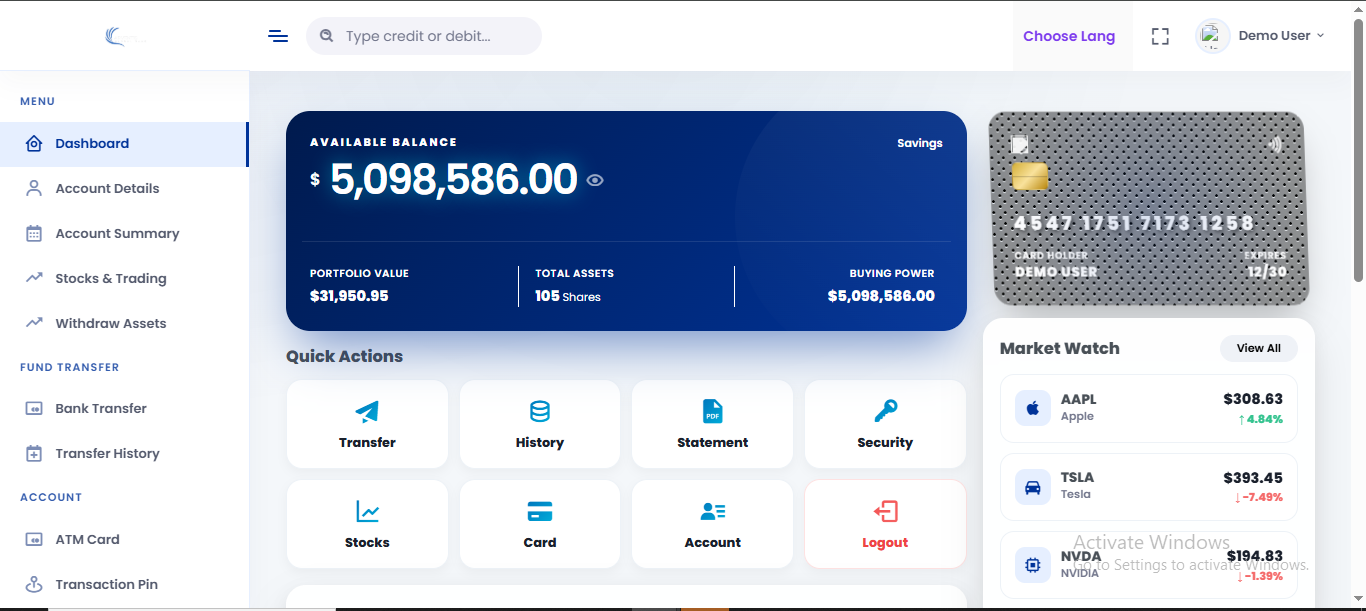
Task: Click the search magnifier icon
Action: click(x=326, y=36)
